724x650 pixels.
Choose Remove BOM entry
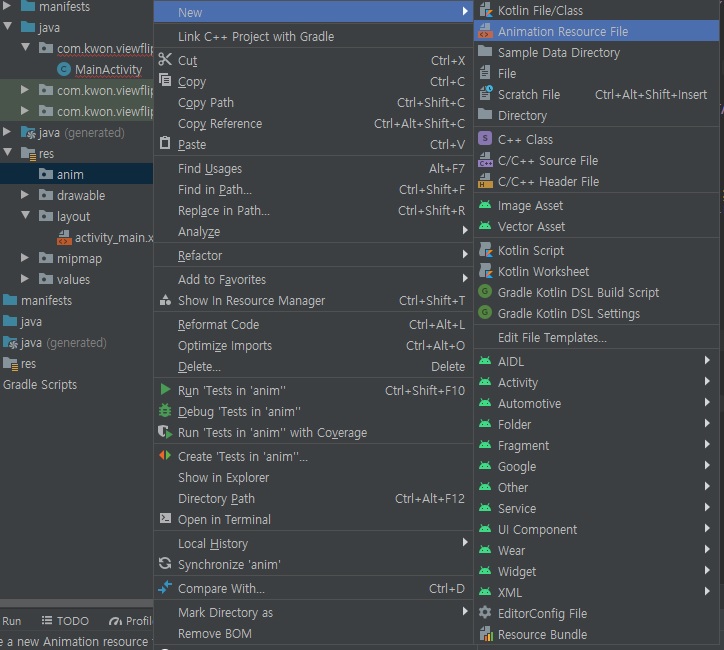(x=314, y=633)
